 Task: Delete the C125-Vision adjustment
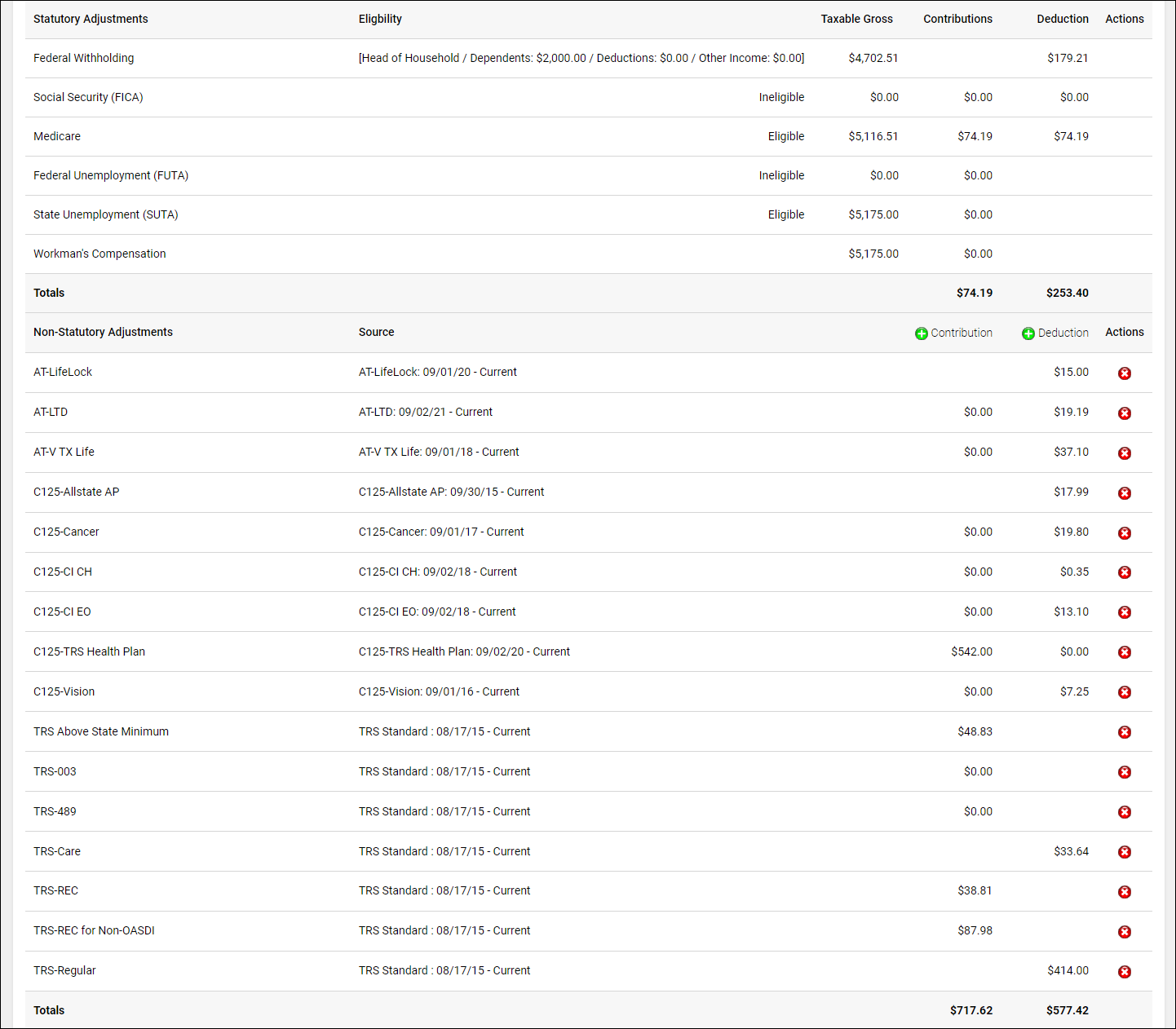tap(1124, 692)
